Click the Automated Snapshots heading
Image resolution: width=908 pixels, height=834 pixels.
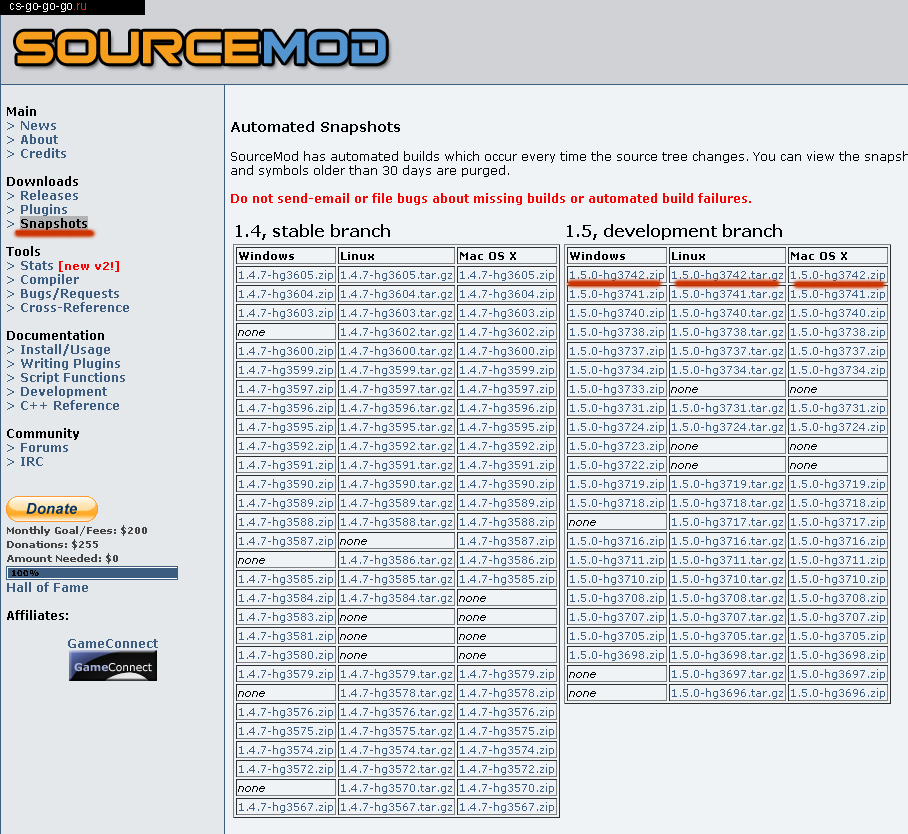click(x=316, y=127)
